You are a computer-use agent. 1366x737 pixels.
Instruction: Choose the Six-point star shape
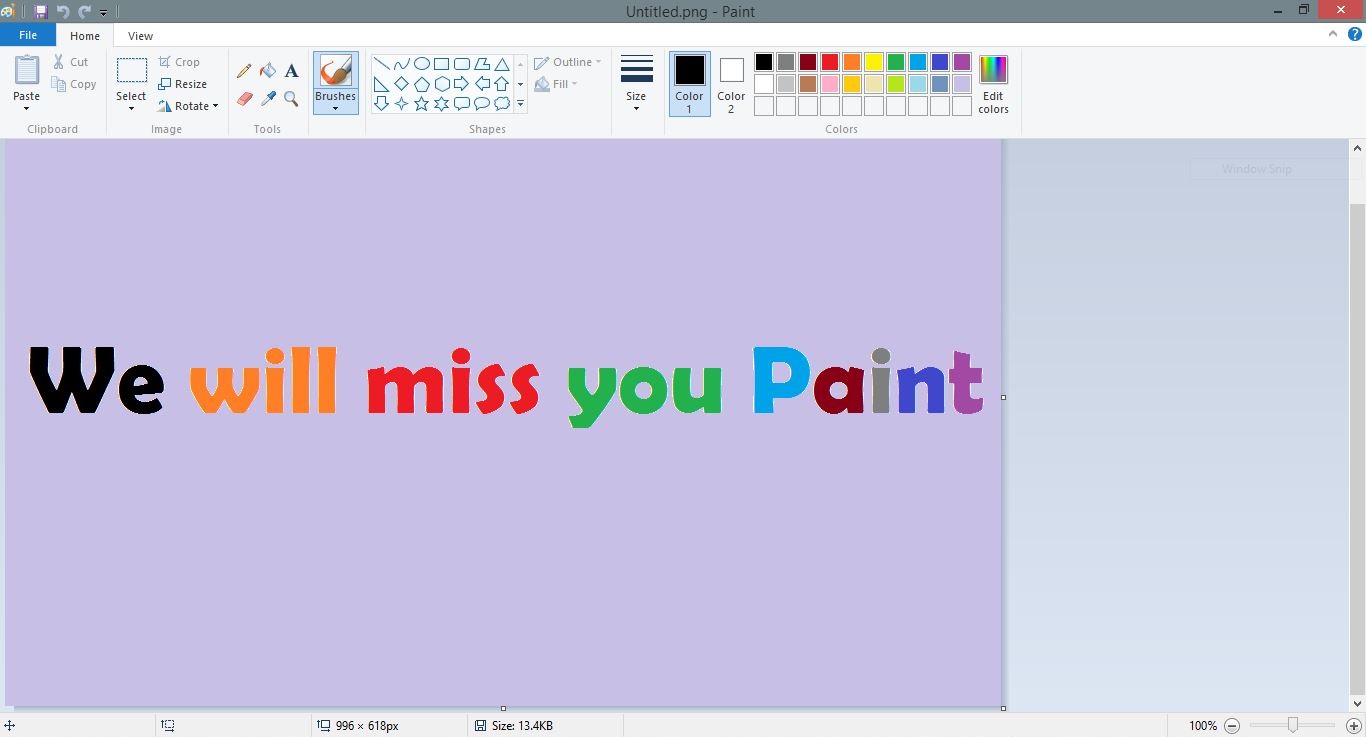(441, 104)
